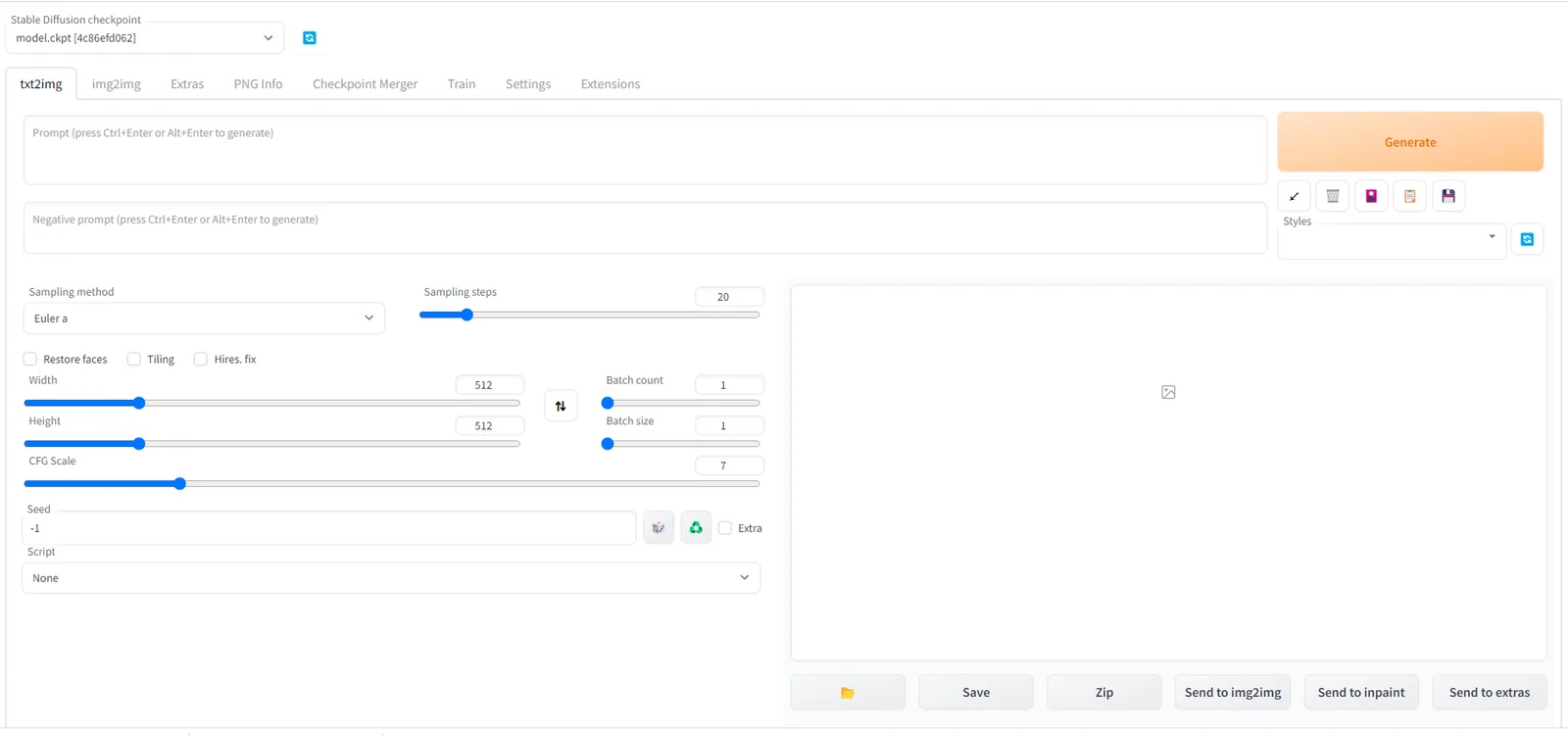
Task: Send the image to img2img
Action: (x=1233, y=692)
